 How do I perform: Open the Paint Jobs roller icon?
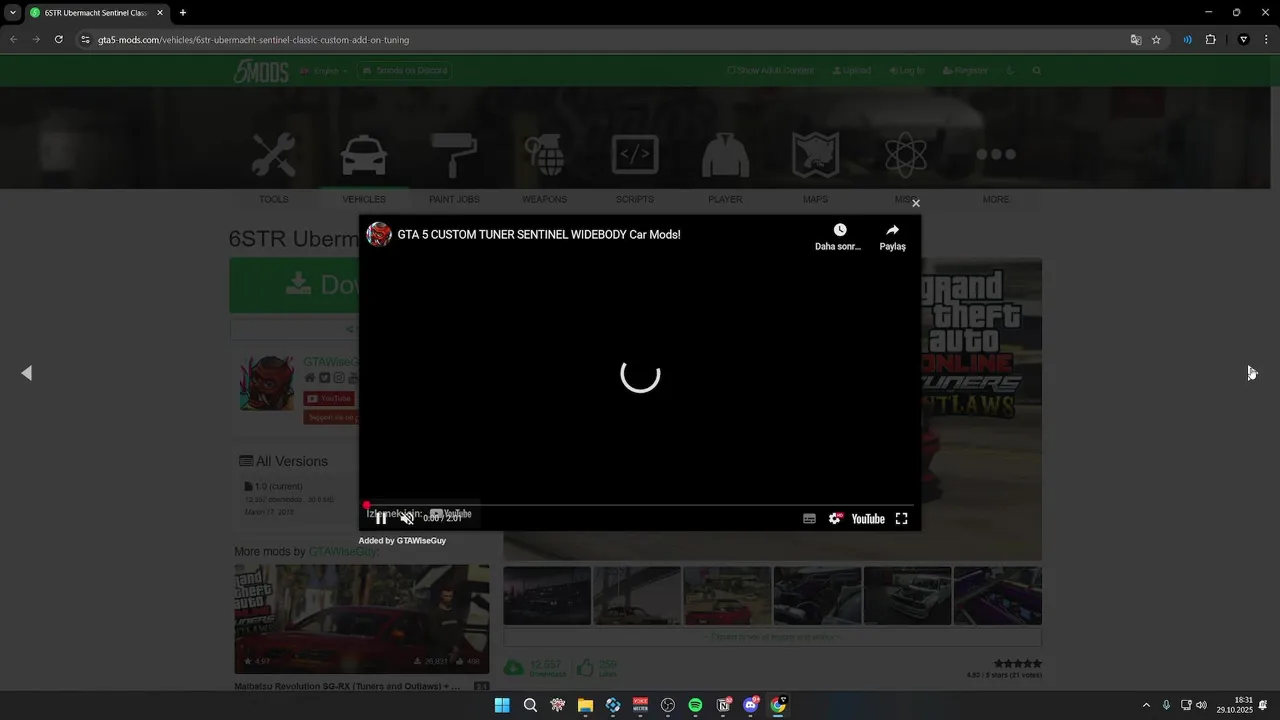(x=454, y=155)
